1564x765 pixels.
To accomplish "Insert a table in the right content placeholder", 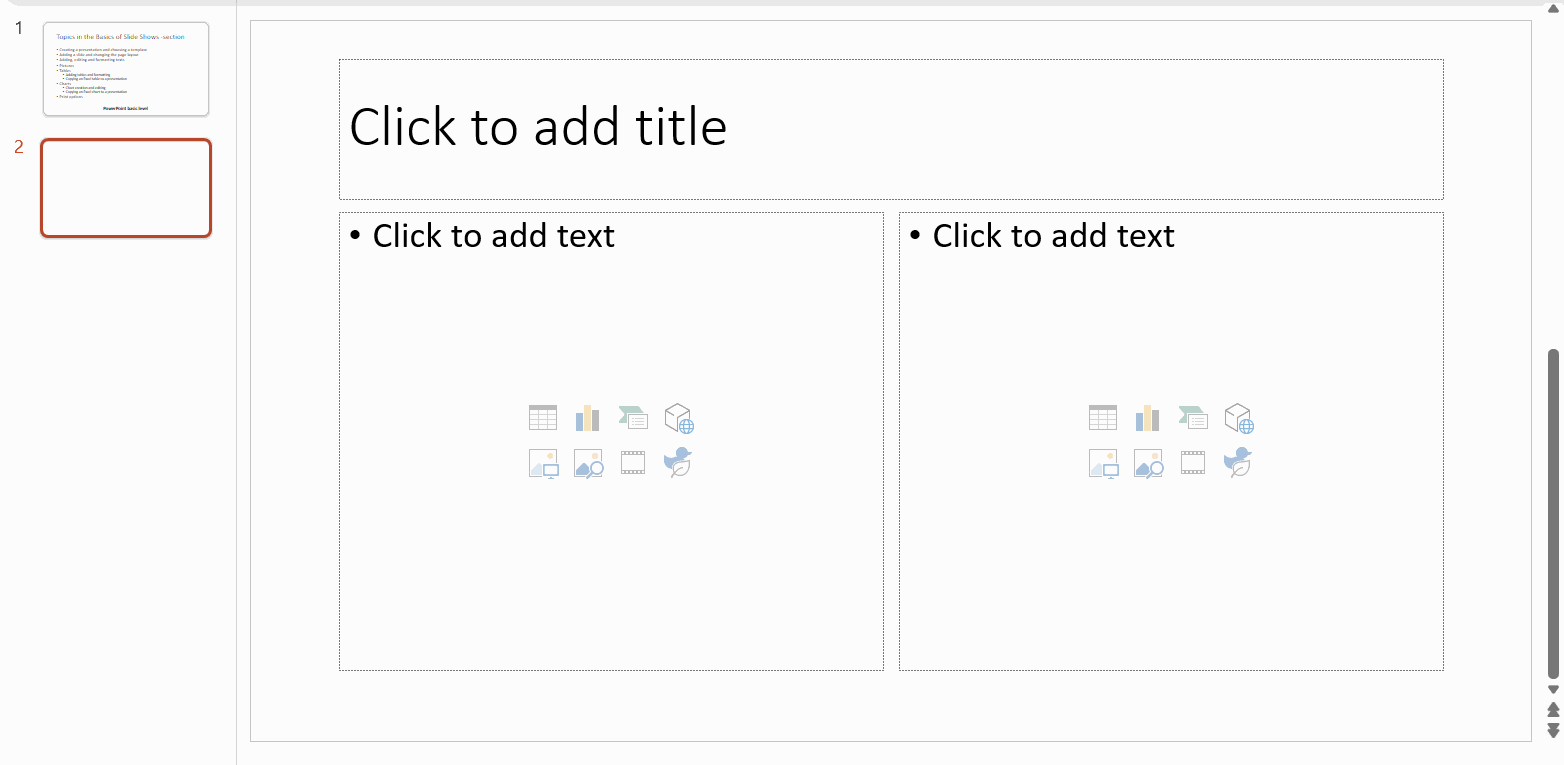I will click(1103, 418).
